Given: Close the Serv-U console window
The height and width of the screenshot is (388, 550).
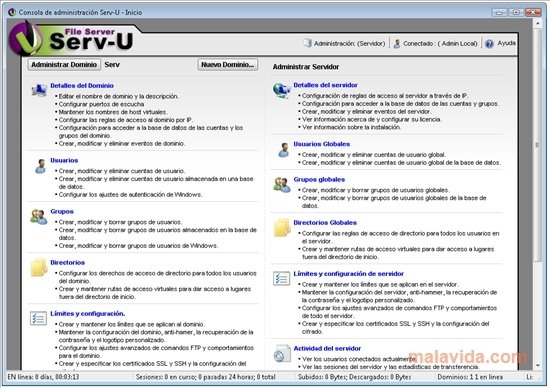Looking at the screenshot, I should 533,12.
